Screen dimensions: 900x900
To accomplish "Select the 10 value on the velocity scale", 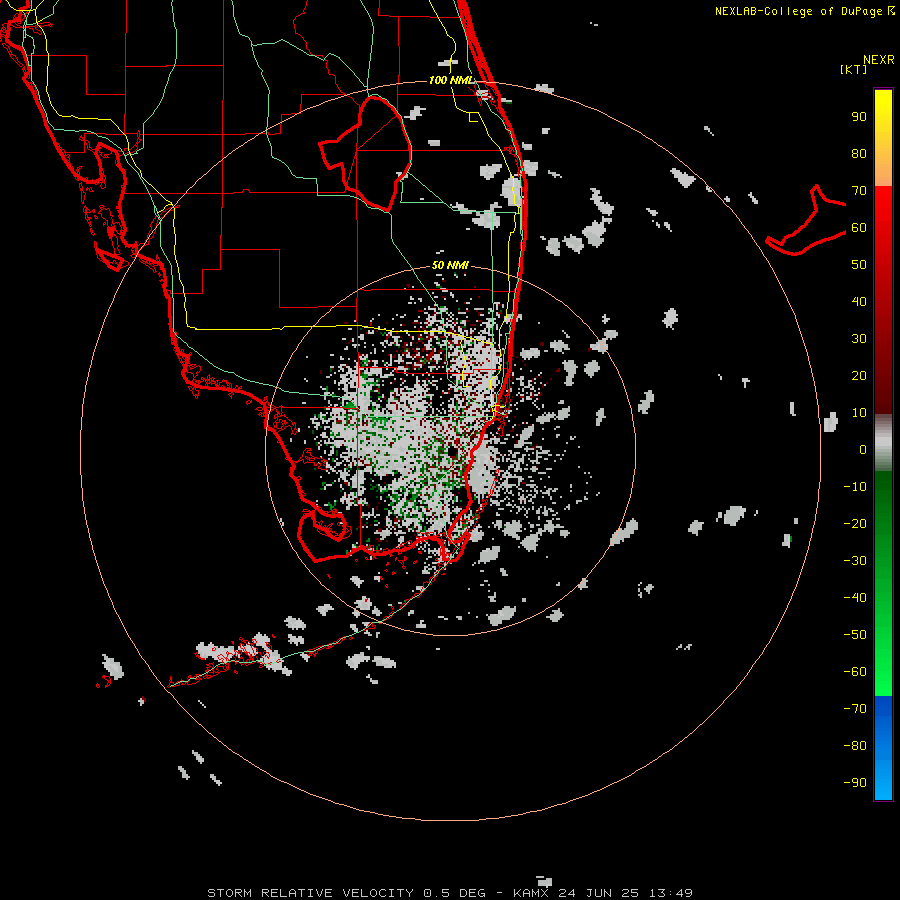I will coord(859,413).
